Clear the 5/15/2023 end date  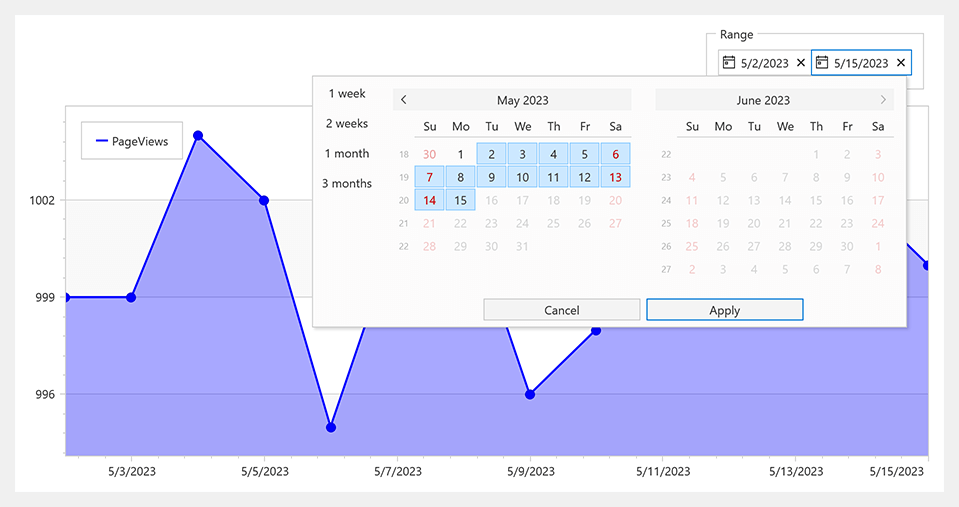[901, 63]
